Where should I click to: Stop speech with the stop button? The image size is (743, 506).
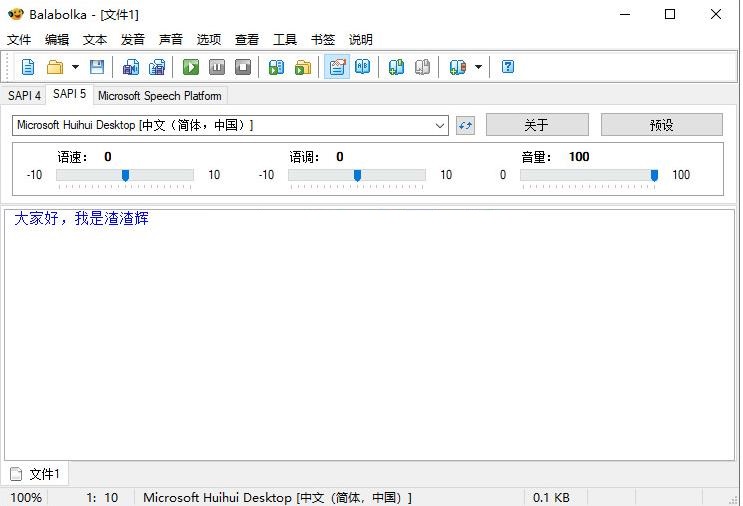coord(243,67)
